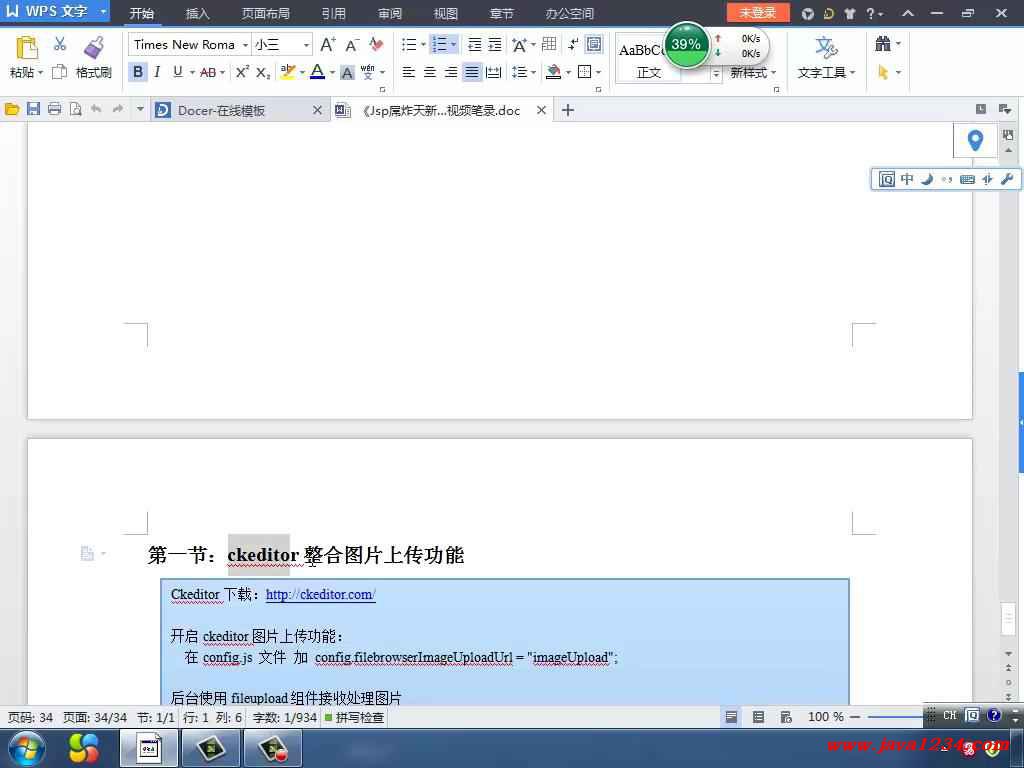Screen dimensions: 1024x768
Task: Open the 文字工具 text tools
Action: 826,57
